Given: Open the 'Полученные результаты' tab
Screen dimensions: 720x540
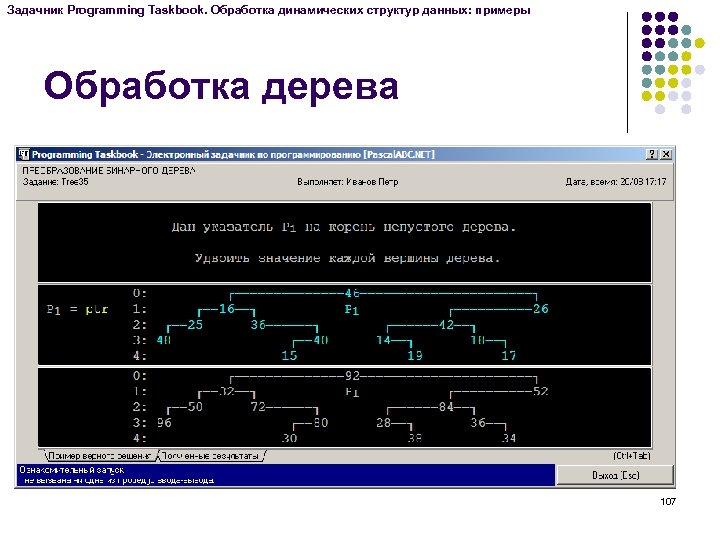Looking at the screenshot, I should 212,456.
